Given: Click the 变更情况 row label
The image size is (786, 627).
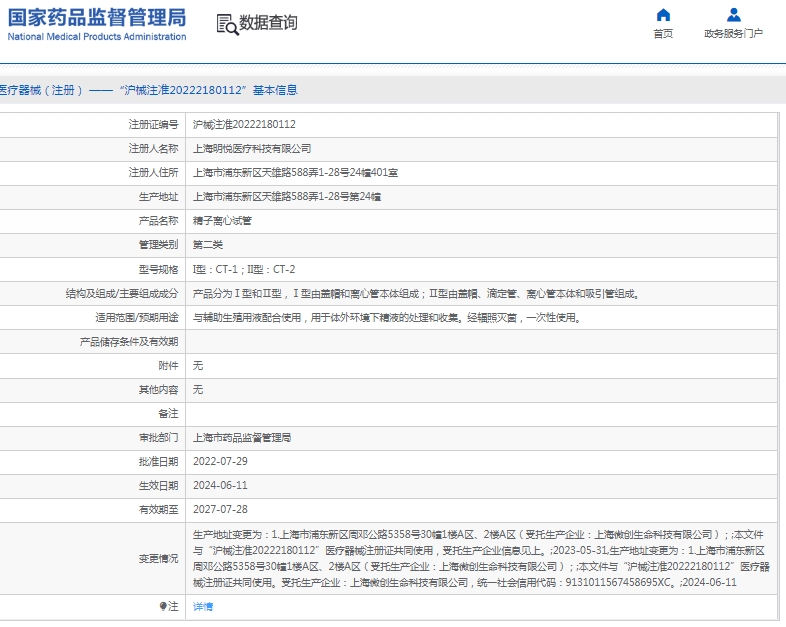Looking at the screenshot, I should click(x=158, y=558).
